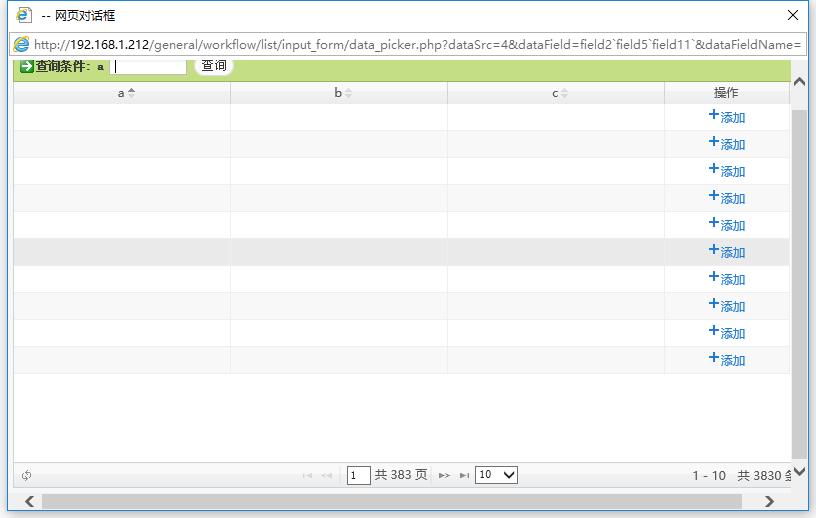Click 添加 in the last table row
Viewport: 816px width, 518px height.
click(x=727, y=360)
